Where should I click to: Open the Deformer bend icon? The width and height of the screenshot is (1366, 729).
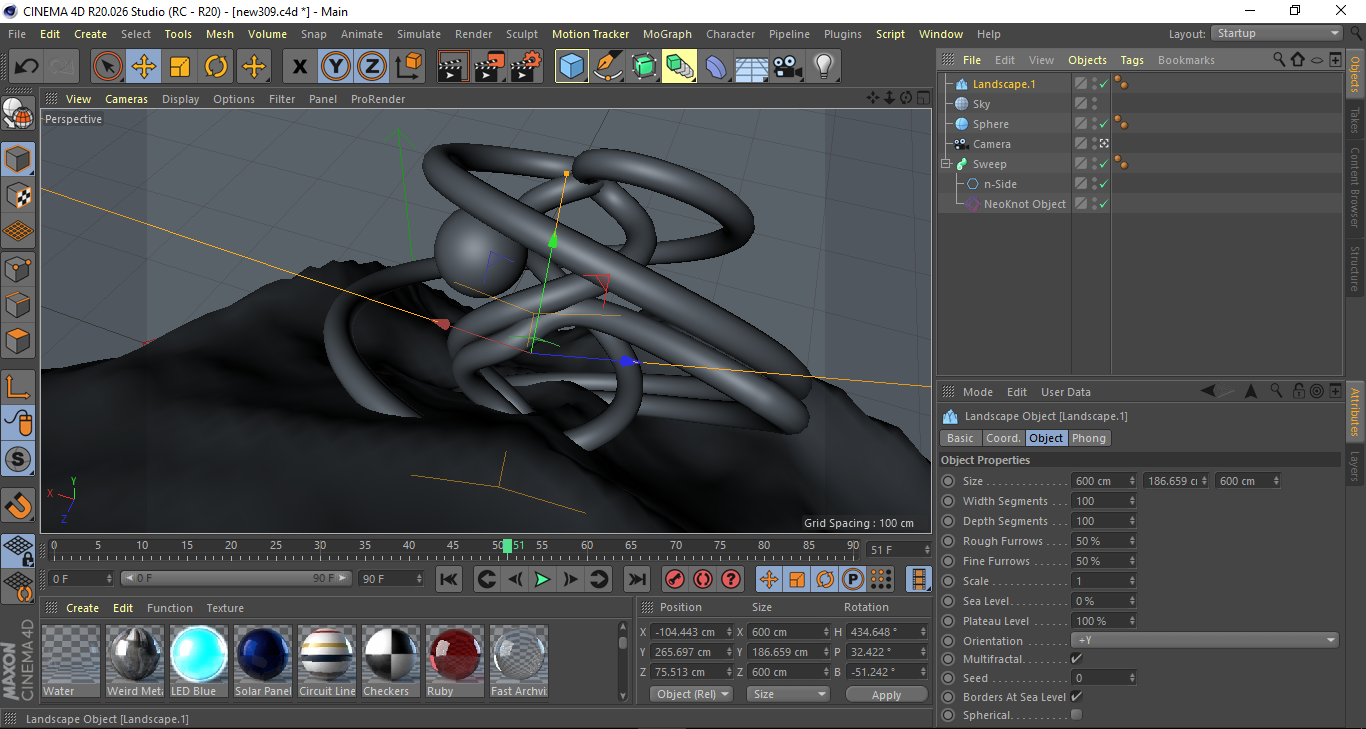pos(716,67)
